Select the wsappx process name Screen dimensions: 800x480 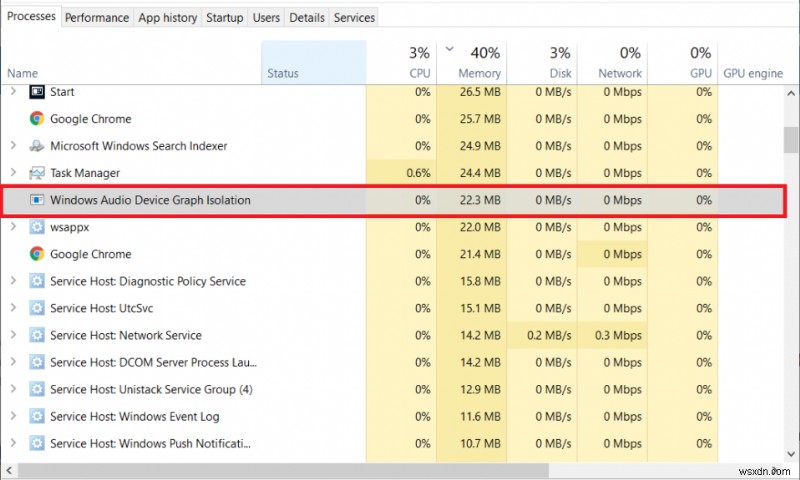click(69, 227)
